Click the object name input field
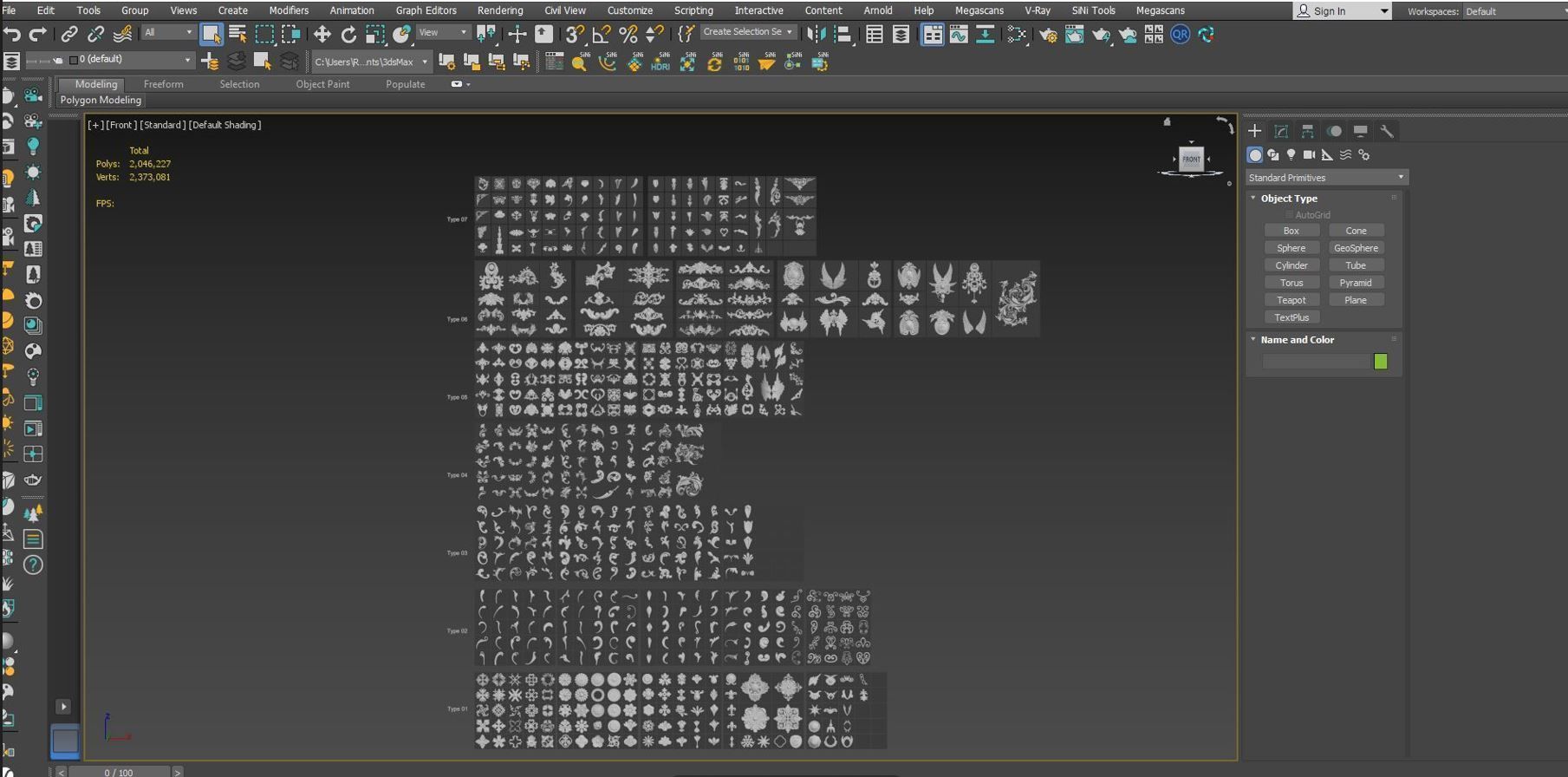This screenshot has width=1568, height=777. coord(1316,361)
